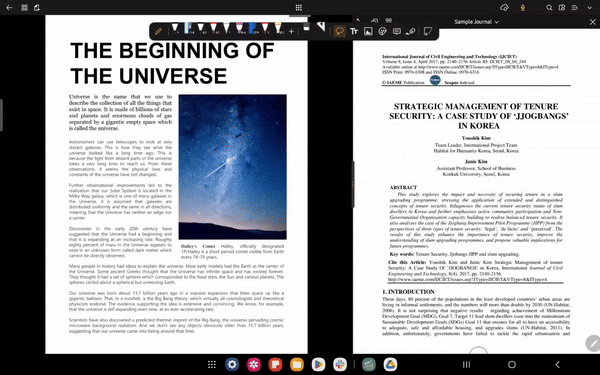Tap the note refresh icon beside grid view
The height and width of the screenshot is (375, 600).
37,7
